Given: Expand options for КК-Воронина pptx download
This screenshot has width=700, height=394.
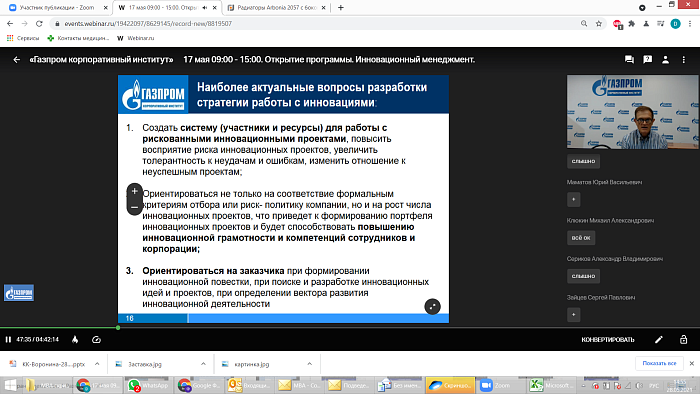Looking at the screenshot, I should 97,364.
